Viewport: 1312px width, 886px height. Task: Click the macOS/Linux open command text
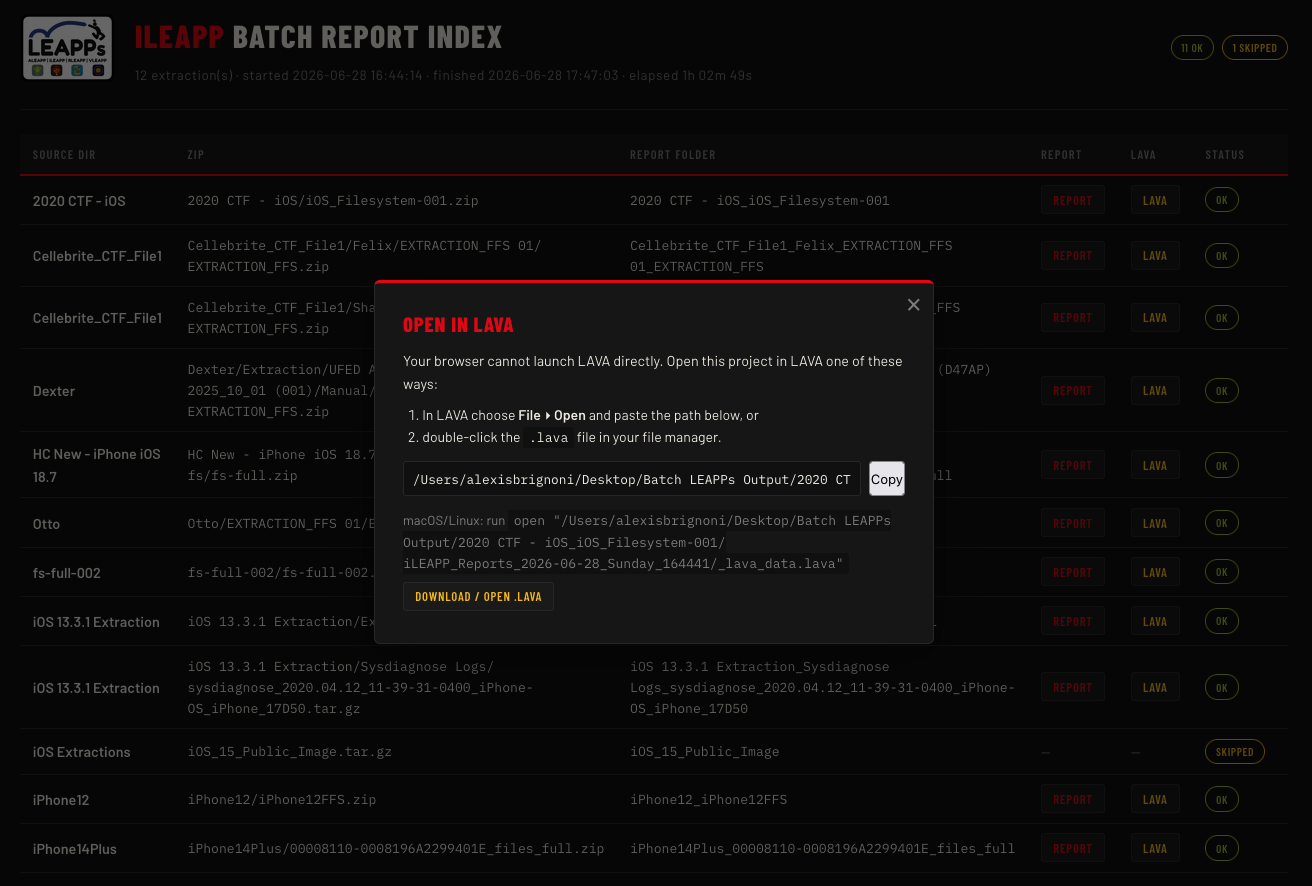tap(646, 542)
